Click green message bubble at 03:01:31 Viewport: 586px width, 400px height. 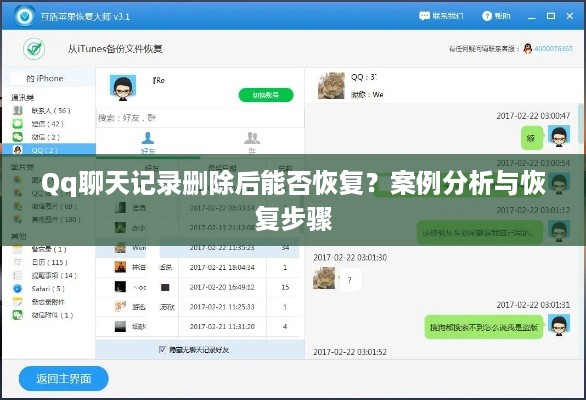(484, 327)
